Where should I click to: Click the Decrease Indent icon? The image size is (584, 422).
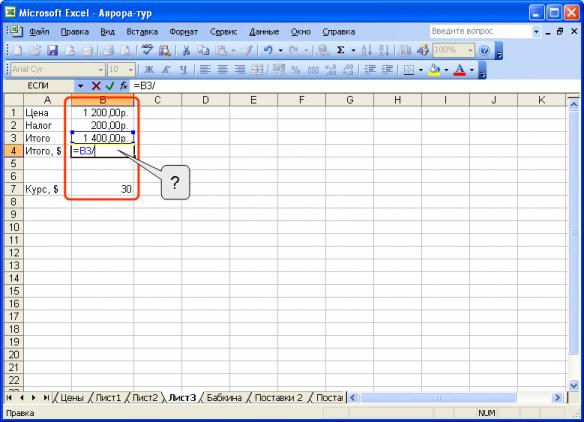click(x=369, y=69)
